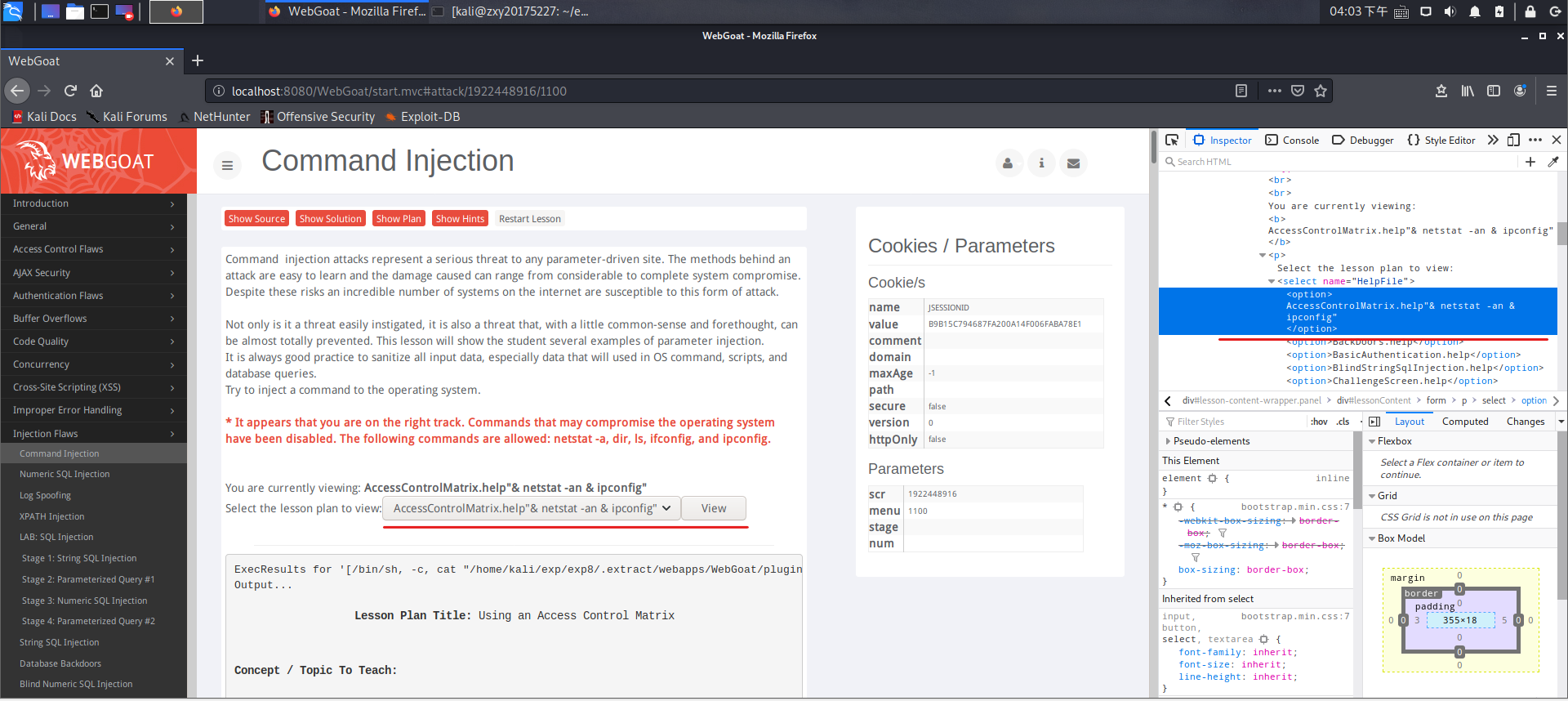The image size is (1568, 701).
Task: Switch to the Console tab
Action: coord(1292,140)
